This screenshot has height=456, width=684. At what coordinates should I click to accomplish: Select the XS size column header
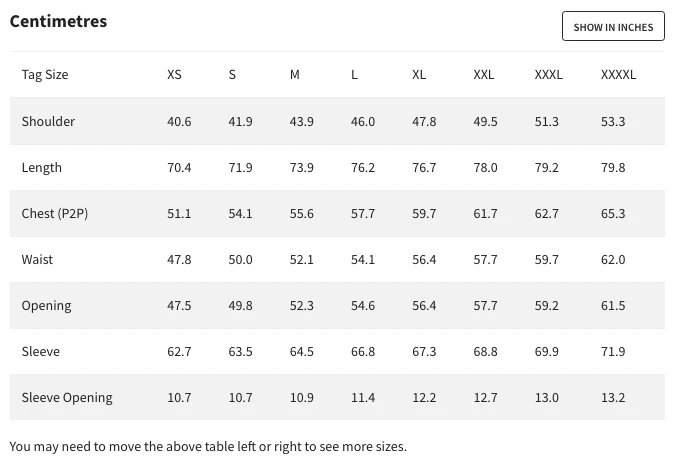pyautogui.click(x=175, y=75)
